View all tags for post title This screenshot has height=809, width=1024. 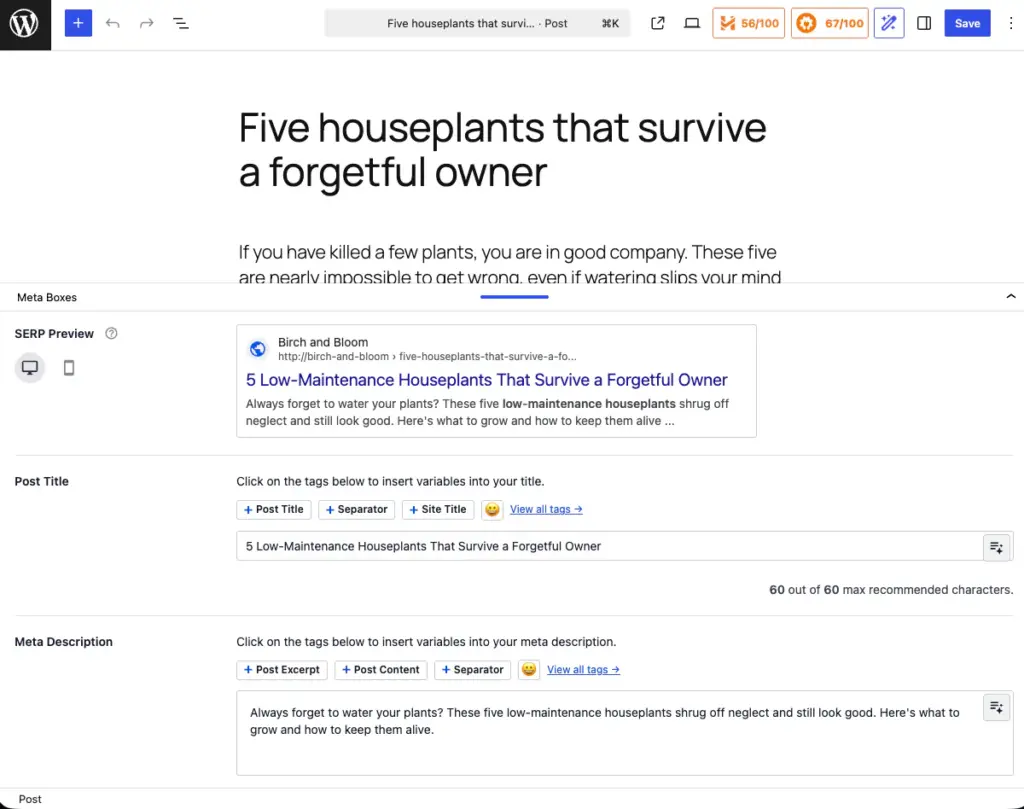click(x=546, y=509)
